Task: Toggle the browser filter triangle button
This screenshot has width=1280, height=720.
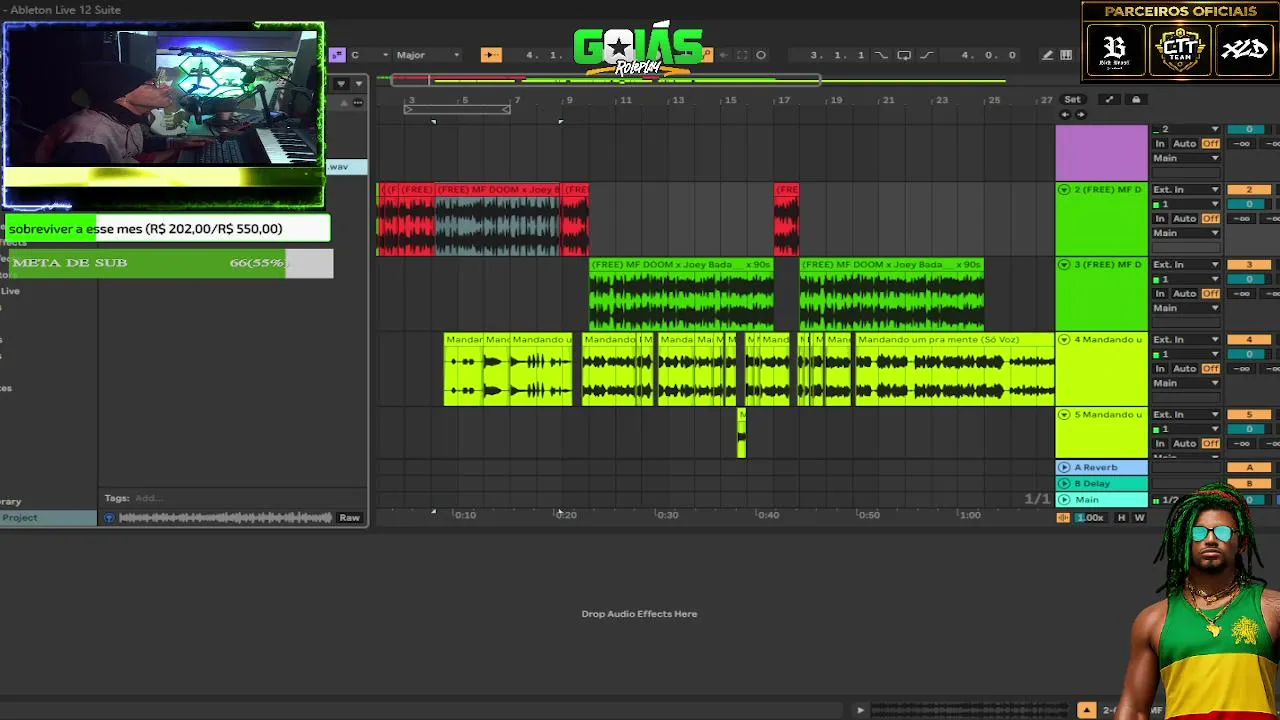Action: coord(341,84)
